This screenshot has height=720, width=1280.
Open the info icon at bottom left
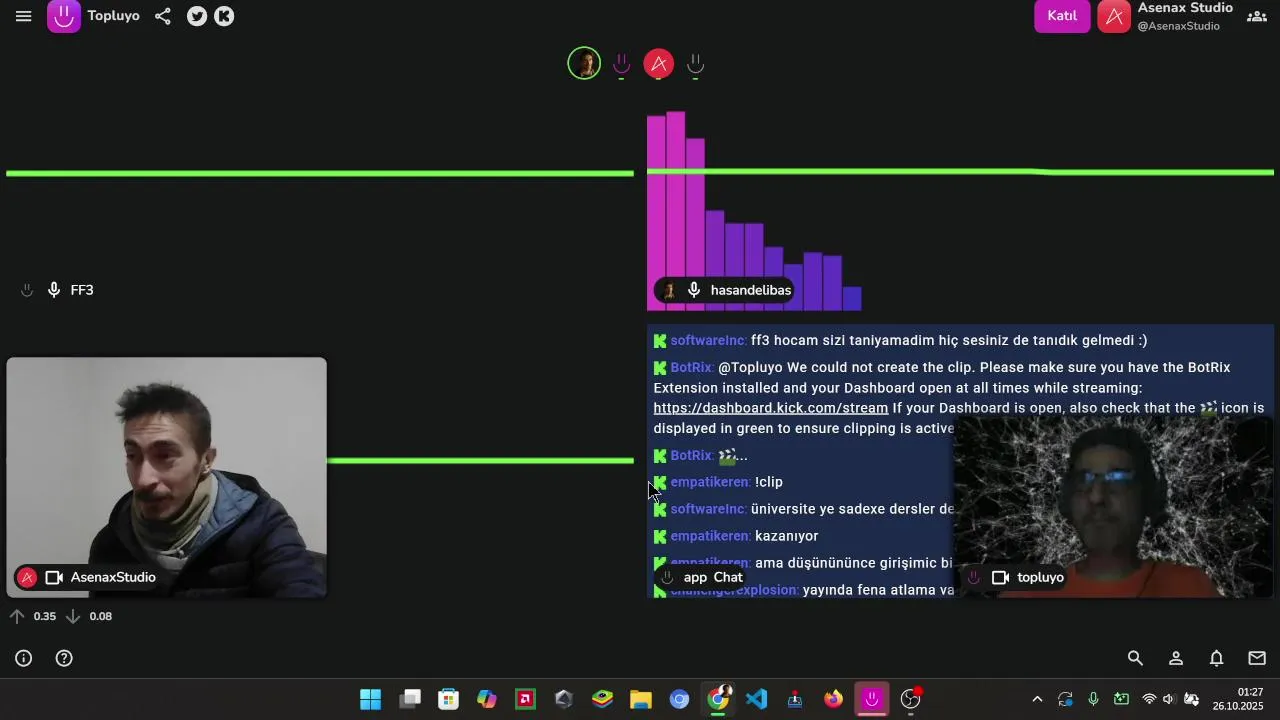coord(24,658)
